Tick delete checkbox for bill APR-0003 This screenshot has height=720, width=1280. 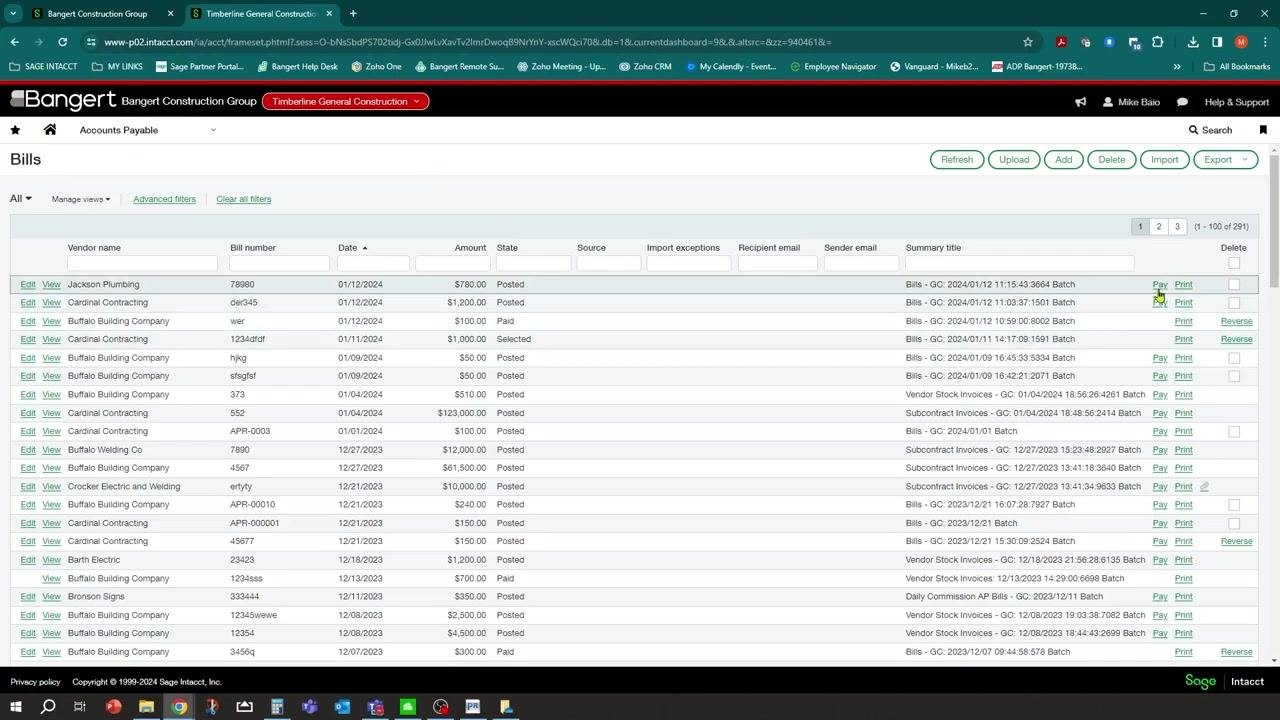(1234, 432)
